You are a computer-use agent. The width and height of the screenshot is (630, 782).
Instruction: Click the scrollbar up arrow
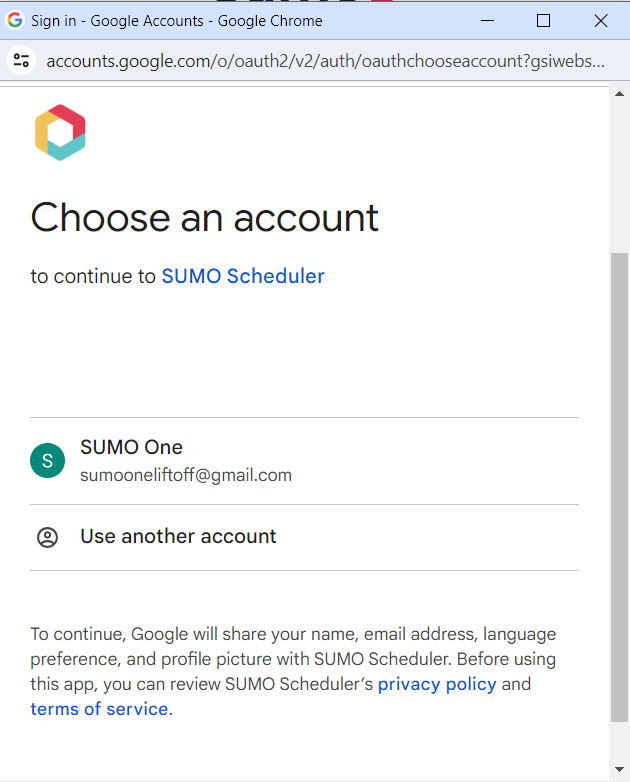tap(620, 94)
